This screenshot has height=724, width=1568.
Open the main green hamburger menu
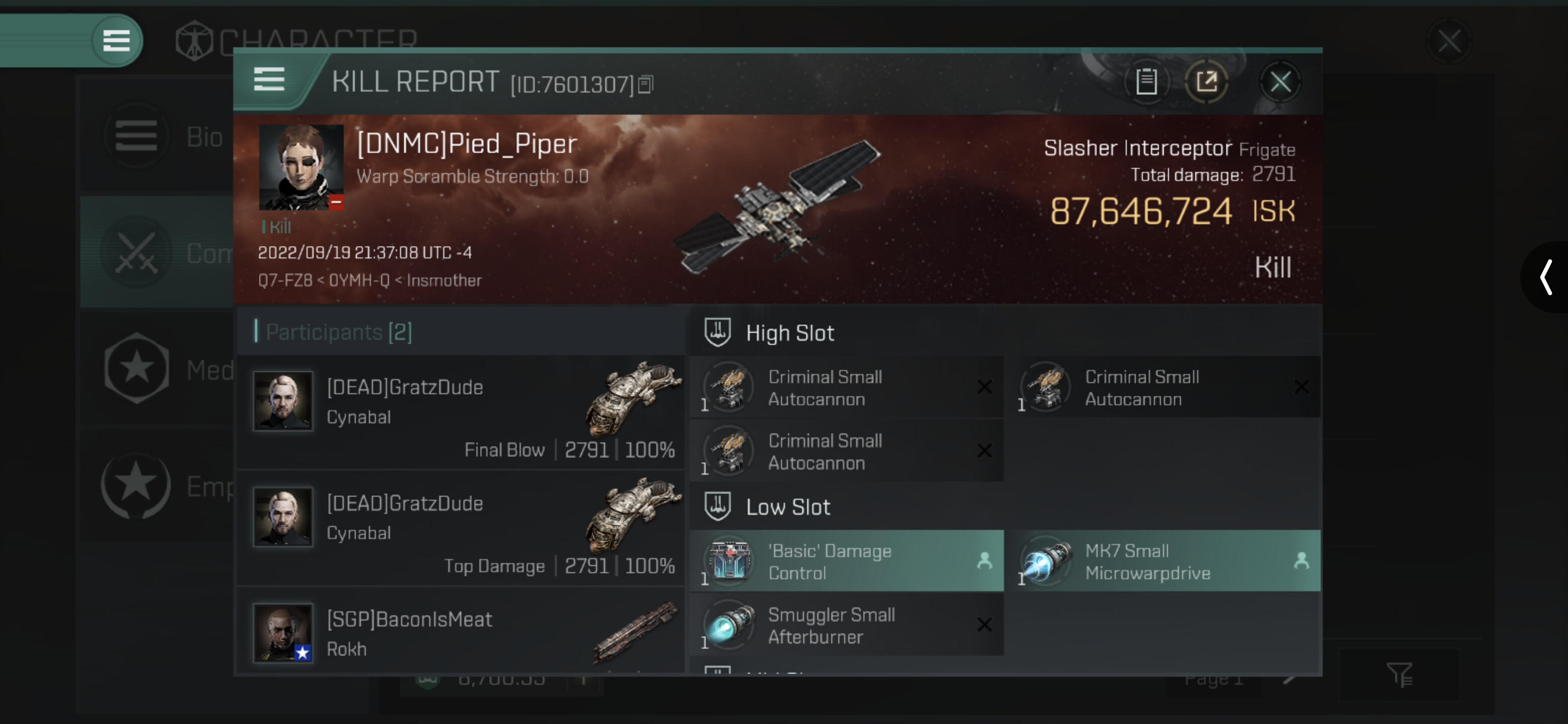coord(116,41)
